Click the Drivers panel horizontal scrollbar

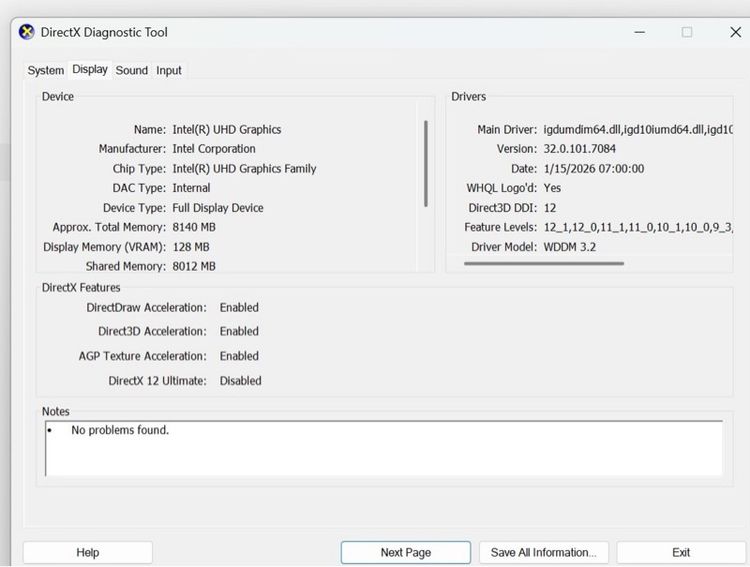point(544,263)
